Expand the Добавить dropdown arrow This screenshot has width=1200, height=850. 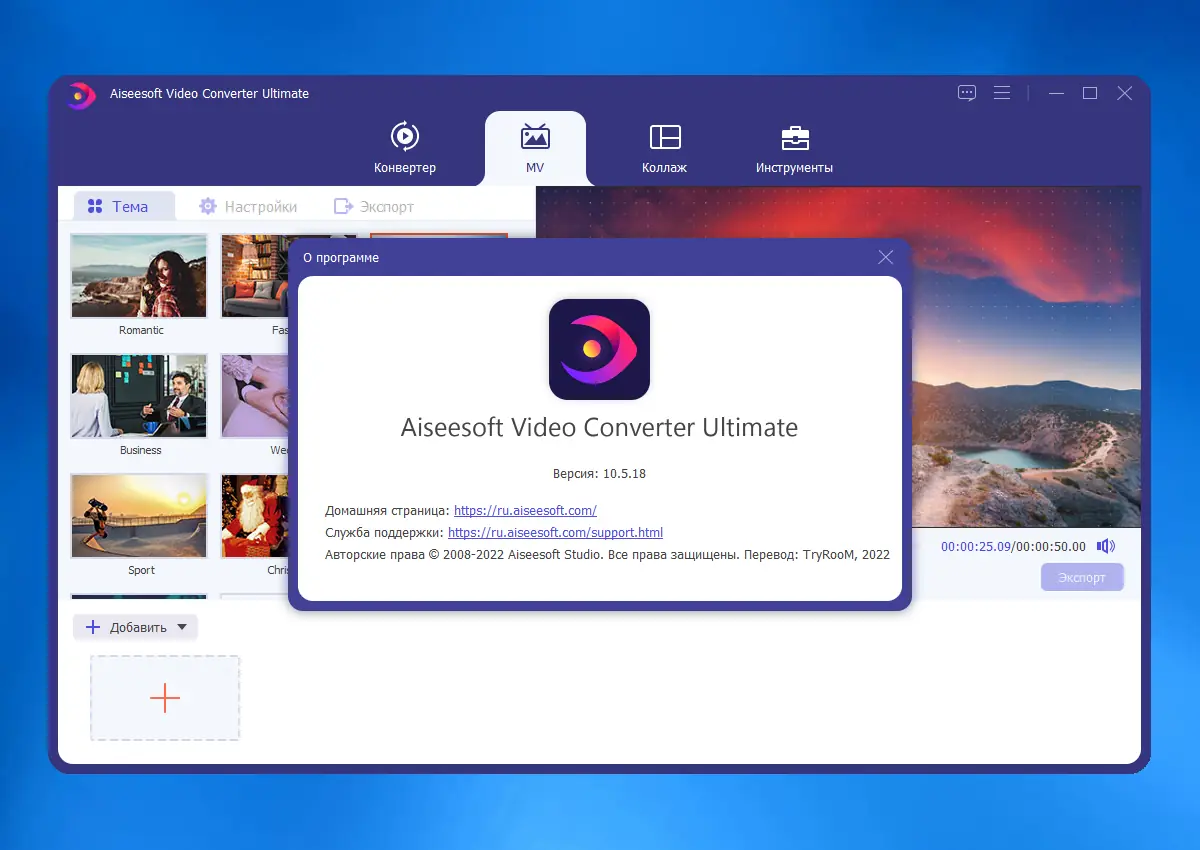click(181, 627)
